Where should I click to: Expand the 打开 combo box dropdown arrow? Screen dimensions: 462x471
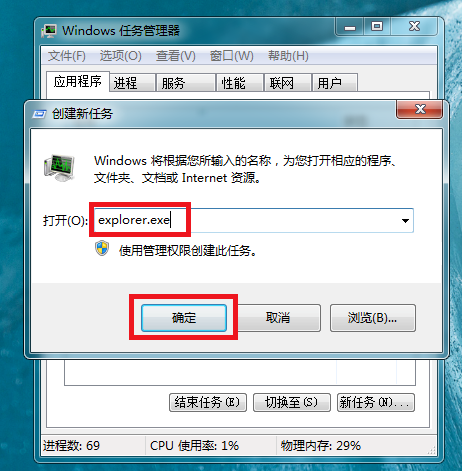(405, 221)
